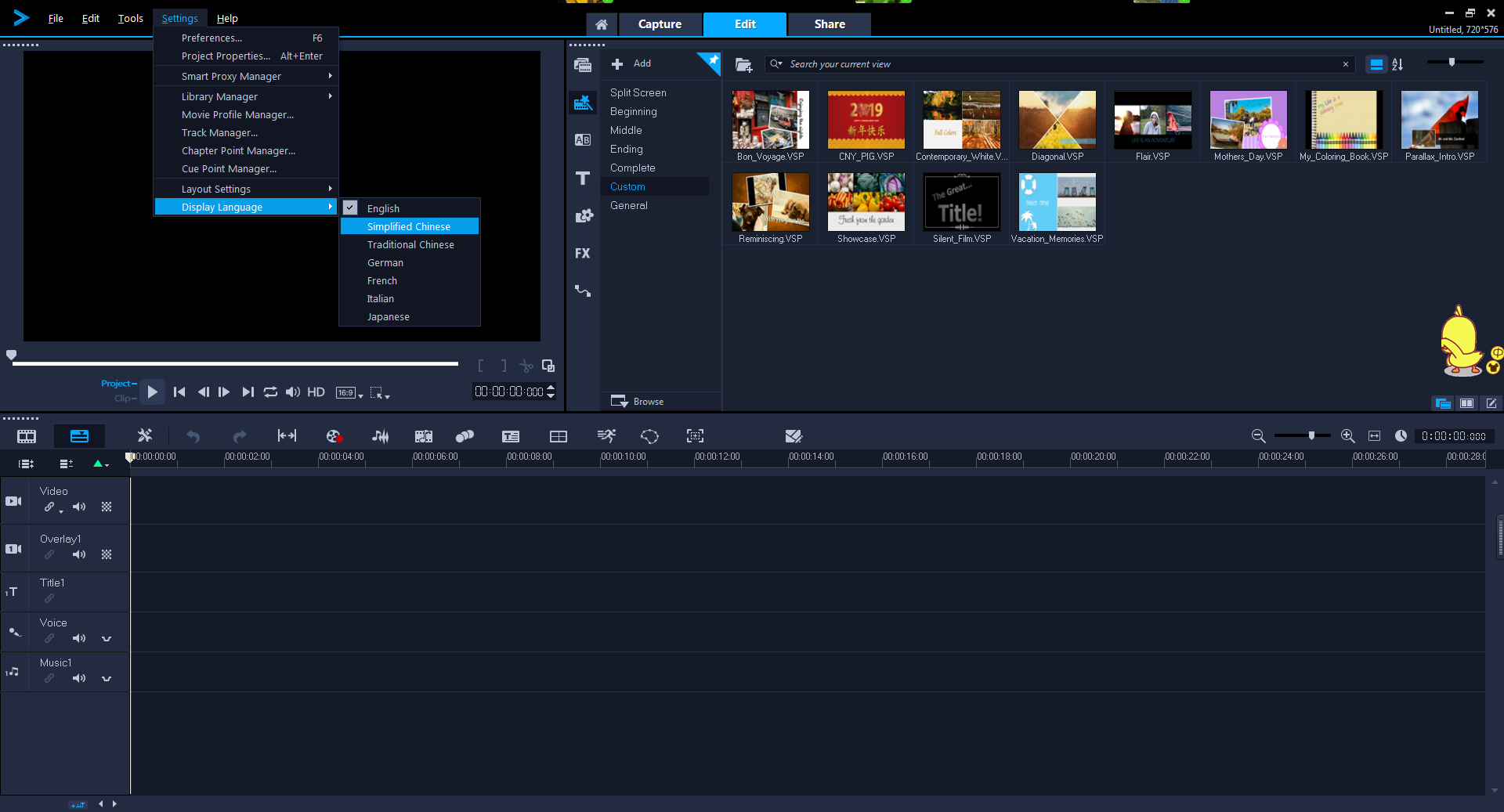Switch to the Share tab
Viewport: 1504px width, 812px height.
[829, 24]
